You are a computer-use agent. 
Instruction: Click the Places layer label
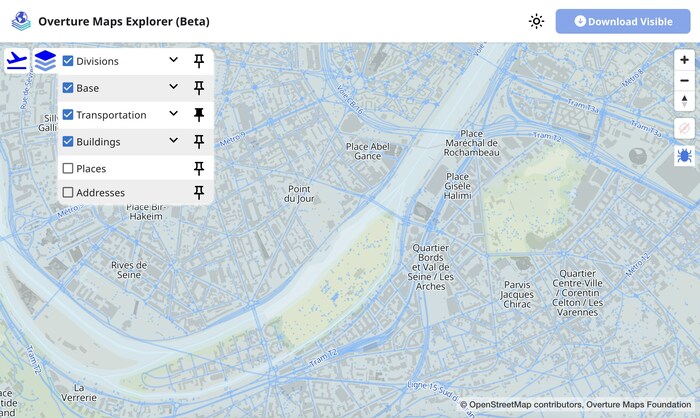tap(91, 169)
